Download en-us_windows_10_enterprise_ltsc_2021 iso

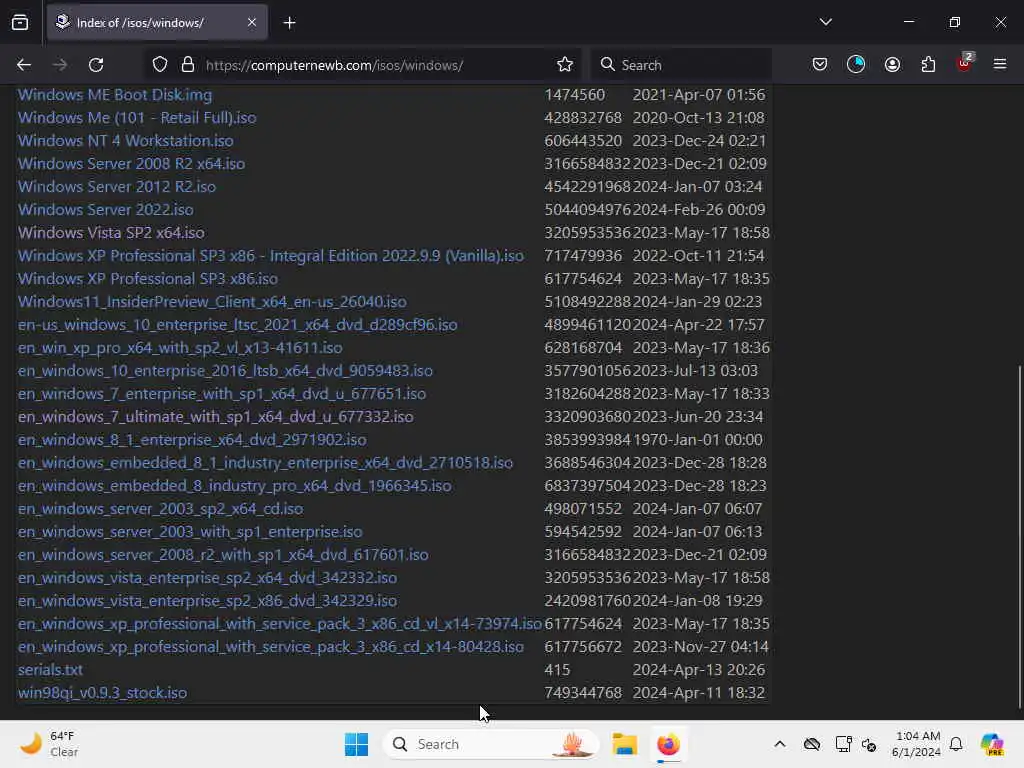tap(238, 325)
